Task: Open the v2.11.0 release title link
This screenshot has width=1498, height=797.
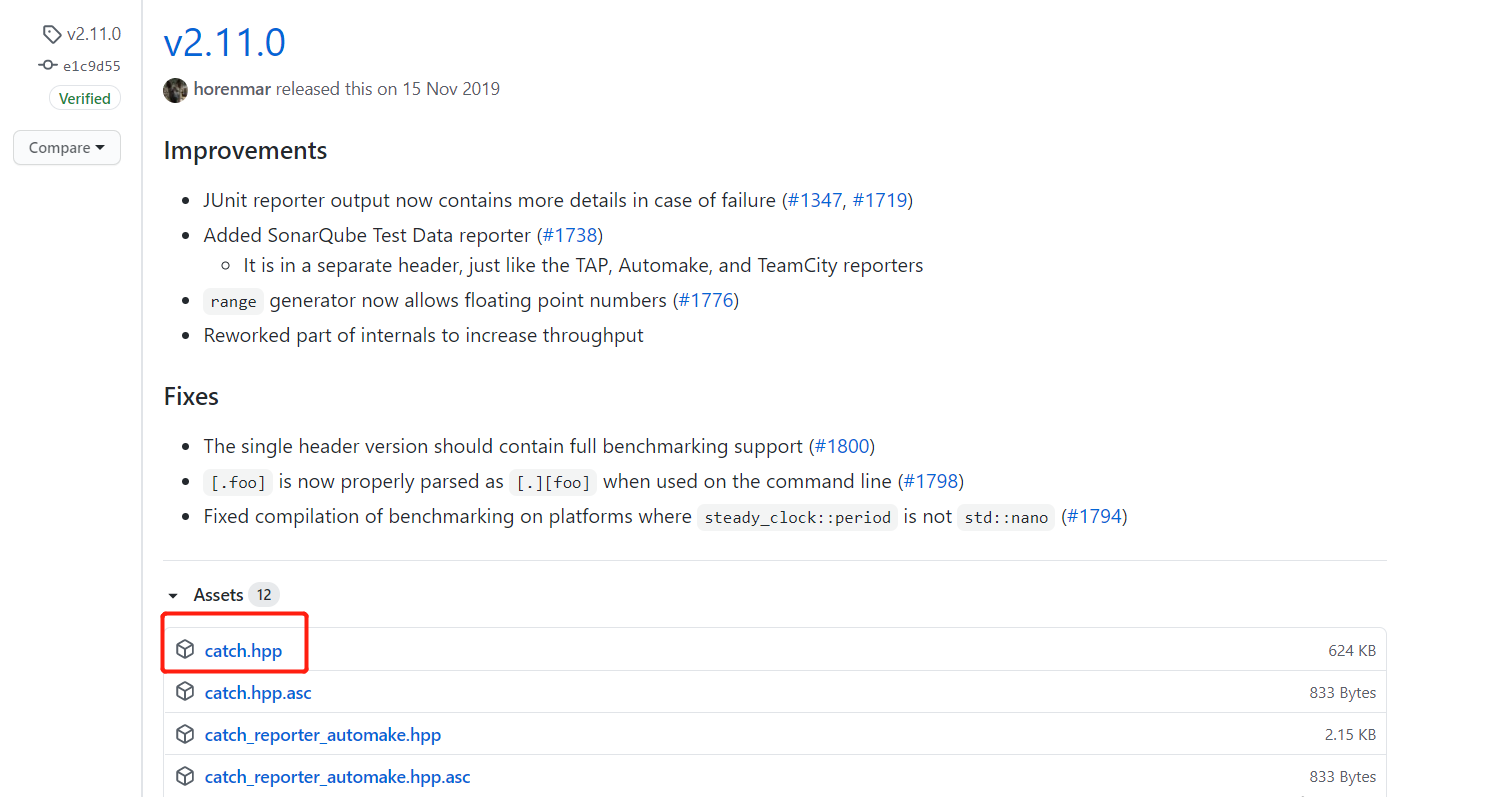Action: coord(224,43)
